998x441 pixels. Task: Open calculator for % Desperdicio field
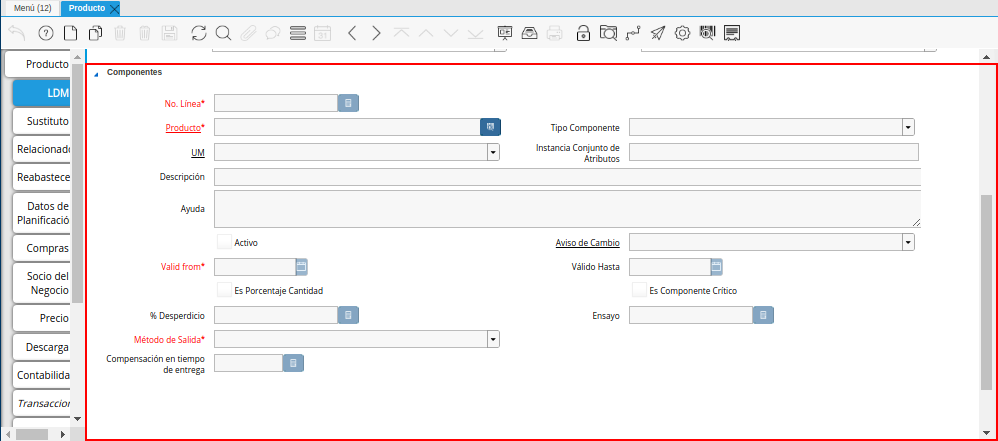[x=348, y=315]
